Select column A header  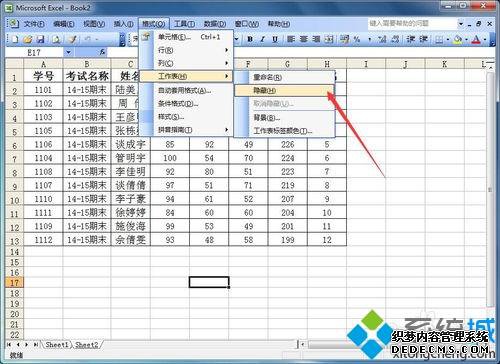coord(43,64)
